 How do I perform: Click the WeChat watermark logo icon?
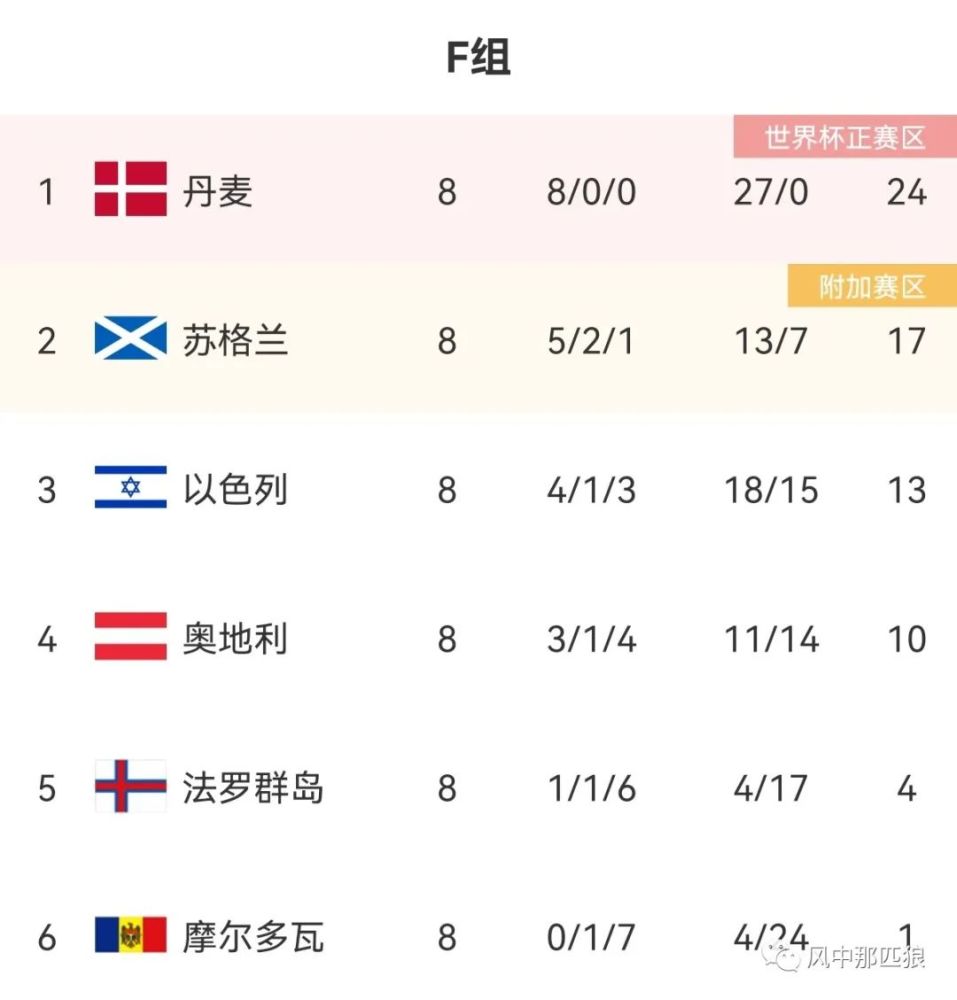[785, 958]
